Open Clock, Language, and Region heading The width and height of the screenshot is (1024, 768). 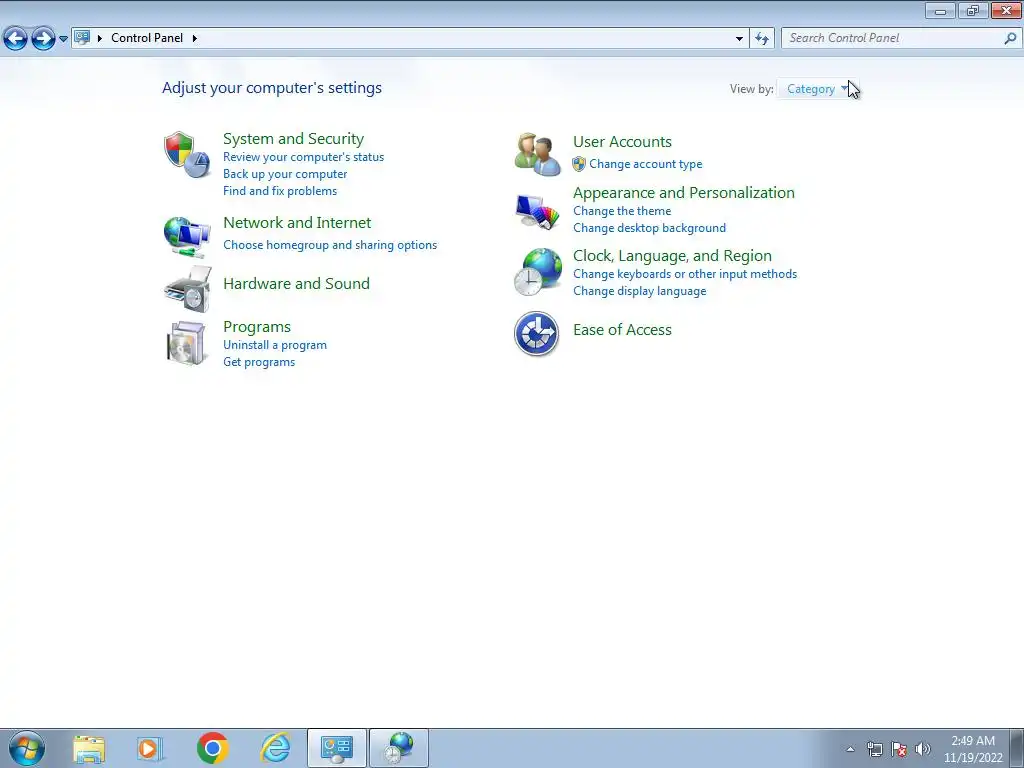click(x=672, y=255)
